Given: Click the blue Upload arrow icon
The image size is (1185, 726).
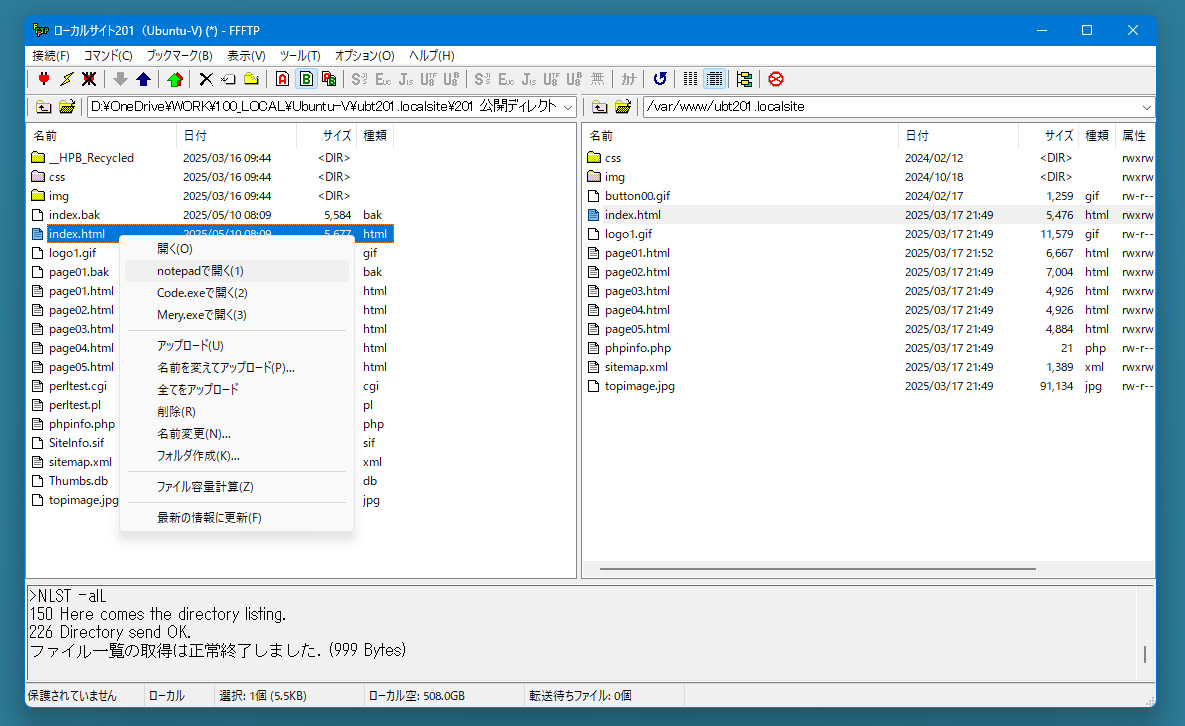Looking at the screenshot, I should (x=144, y=79).
